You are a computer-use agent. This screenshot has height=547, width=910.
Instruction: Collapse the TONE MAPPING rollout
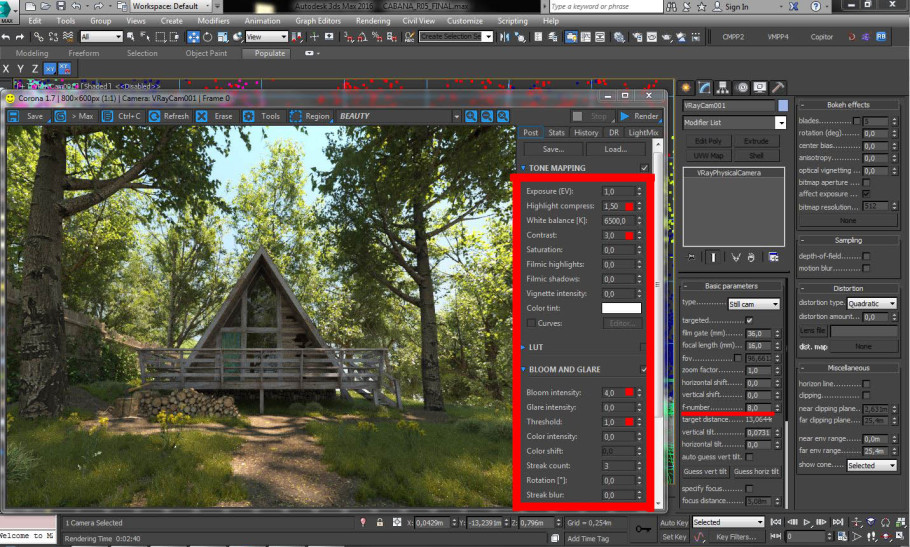(523, 168)
